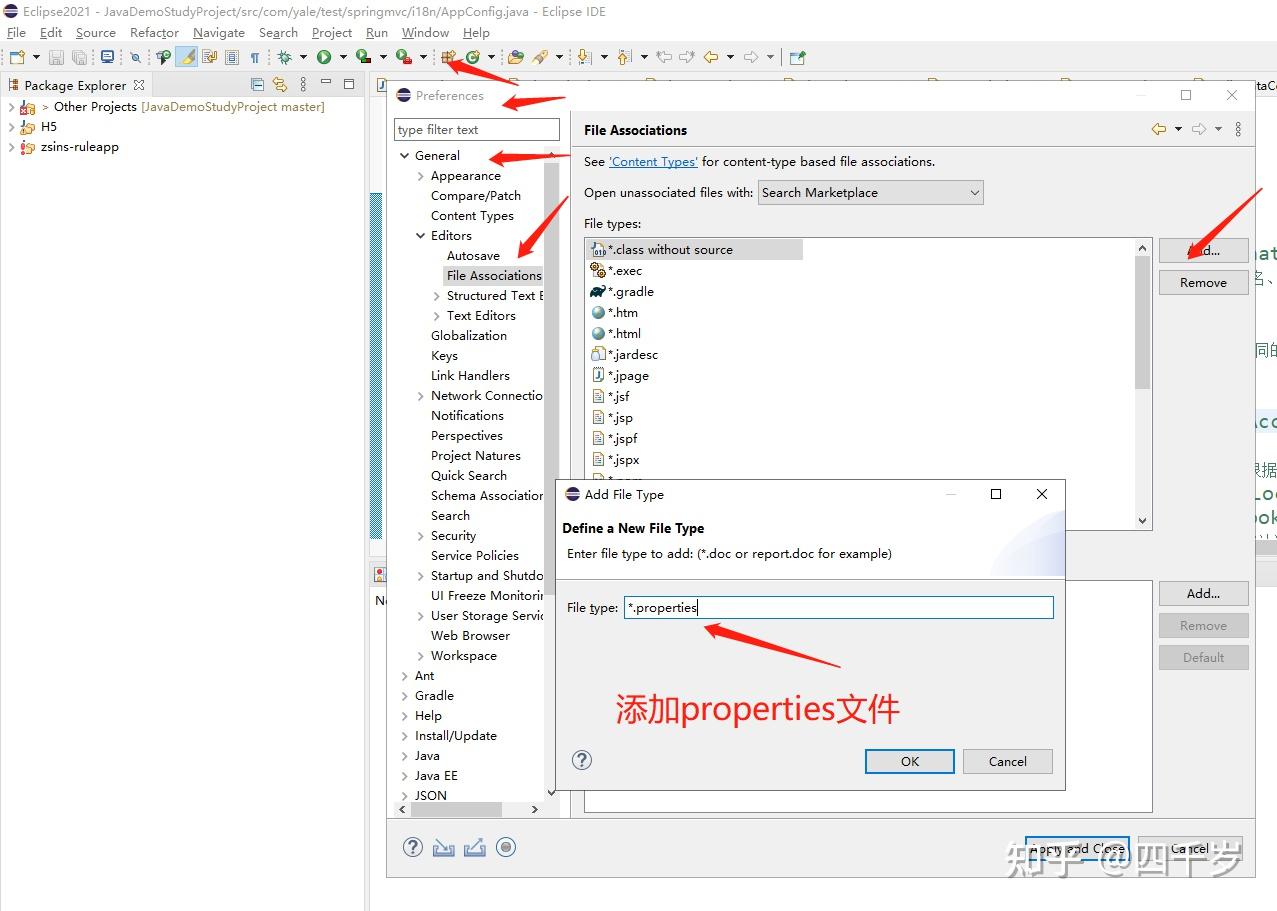Viewport: 1277px width, 911px height.
Task: Expand the Security tree node
Action: [420, 536]
